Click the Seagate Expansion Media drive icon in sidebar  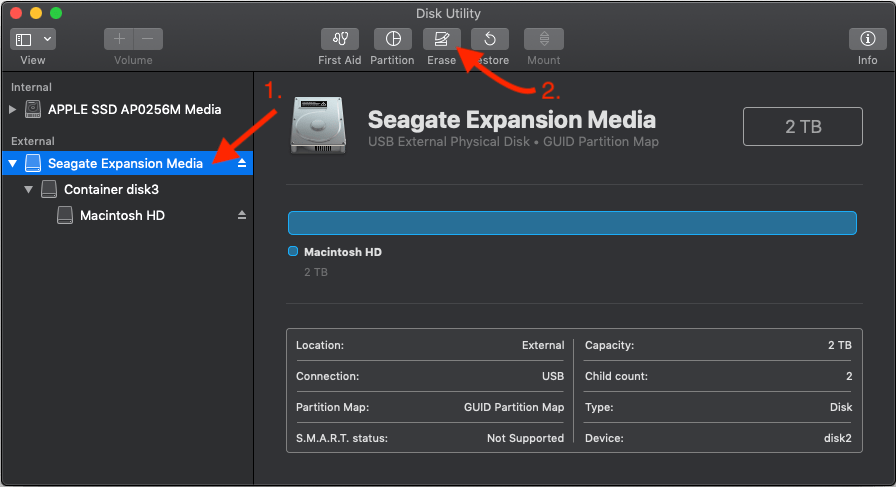[33, 163]
